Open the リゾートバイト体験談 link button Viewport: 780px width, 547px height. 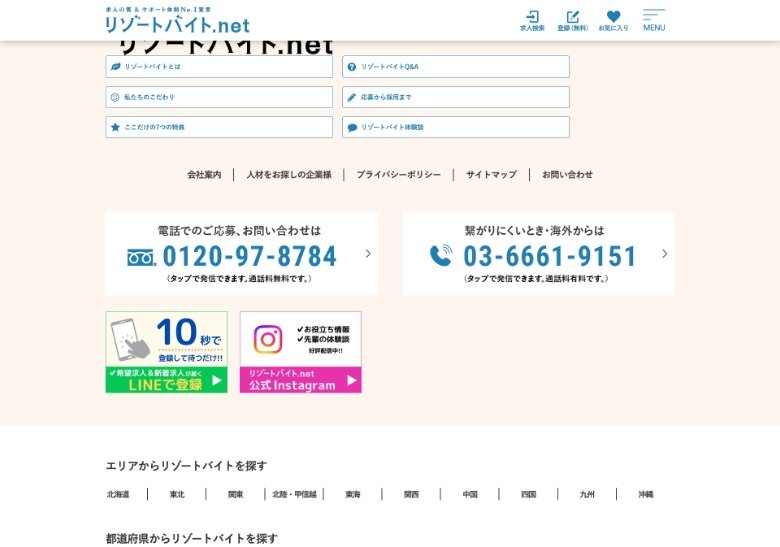(x=456, y=127)
